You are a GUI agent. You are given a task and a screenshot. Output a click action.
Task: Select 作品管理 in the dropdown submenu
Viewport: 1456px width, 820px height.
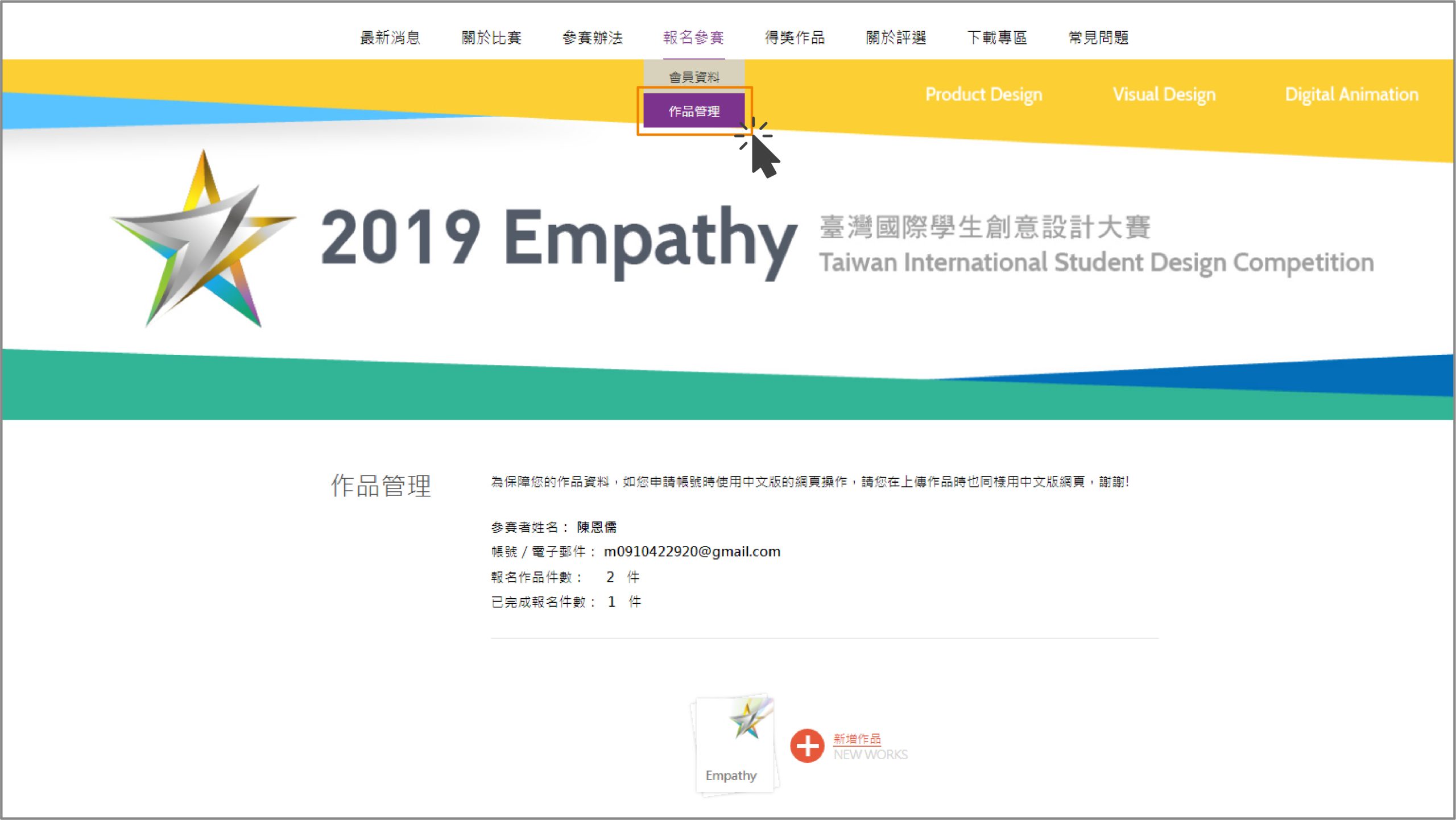pos(694,111)
